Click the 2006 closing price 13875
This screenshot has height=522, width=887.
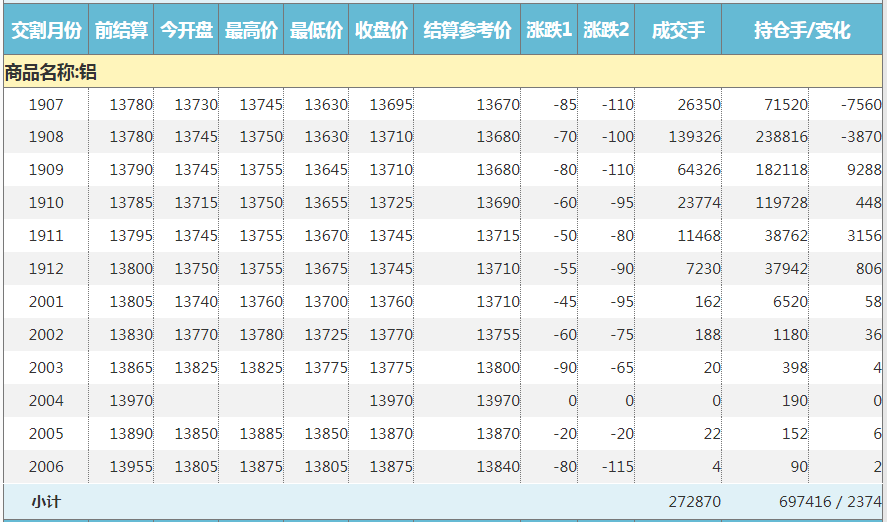click(390, 467)
